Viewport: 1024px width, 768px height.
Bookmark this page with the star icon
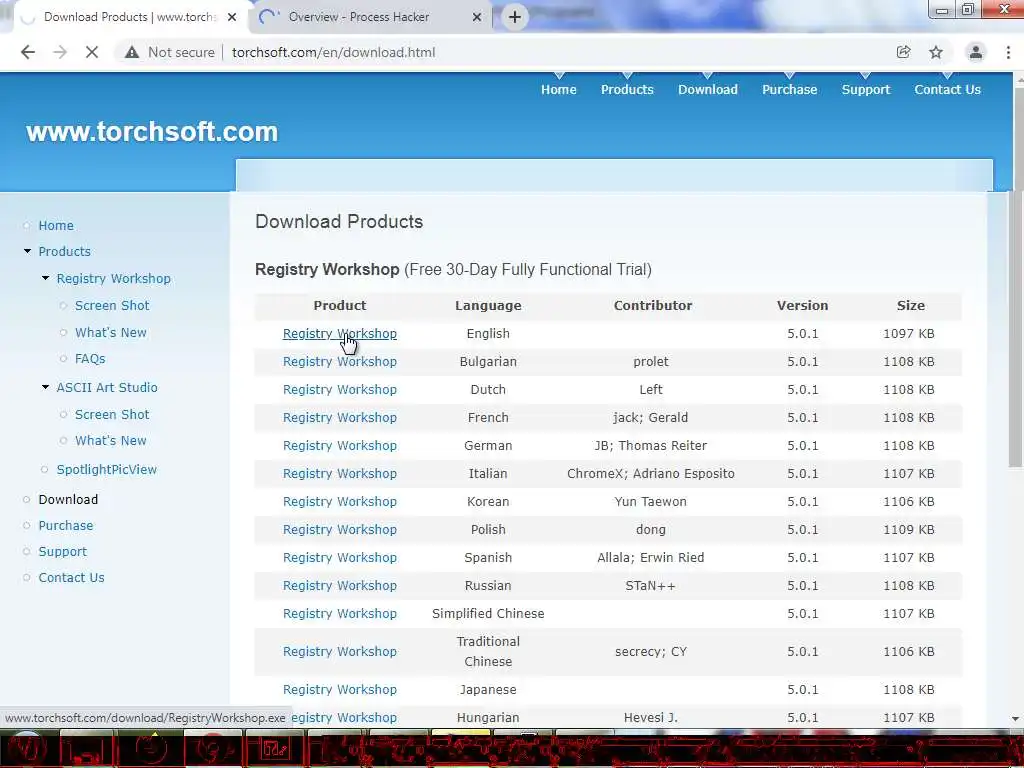936,52
